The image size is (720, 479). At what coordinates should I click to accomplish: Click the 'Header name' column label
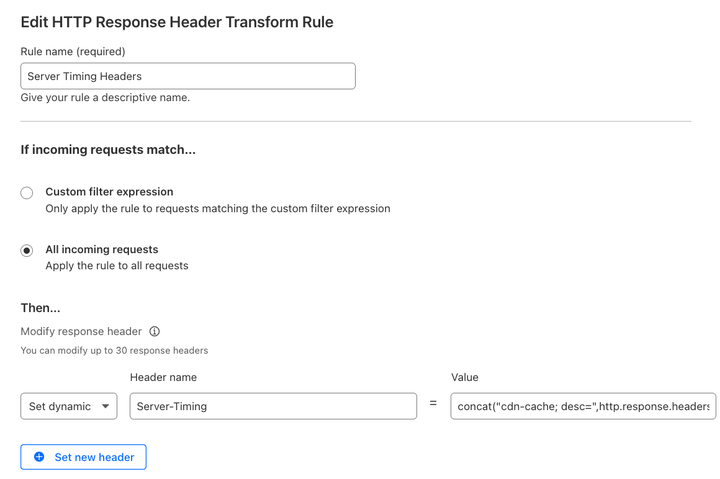click(163, 377)
